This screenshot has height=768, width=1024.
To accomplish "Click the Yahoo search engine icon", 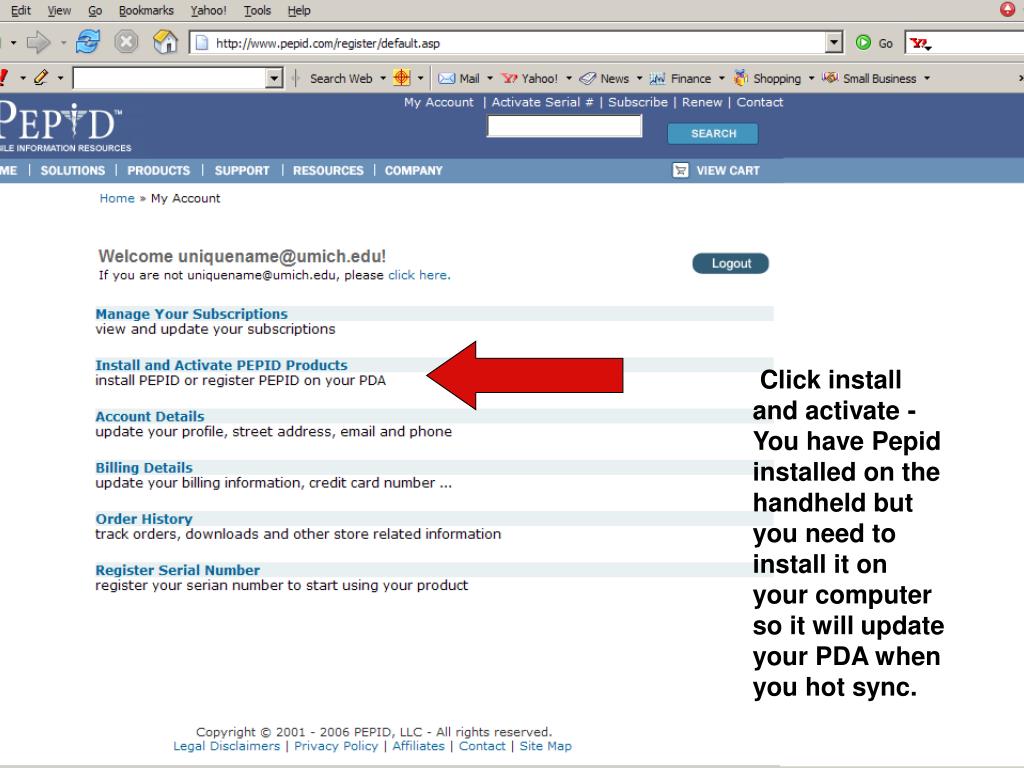I will 919,44.
